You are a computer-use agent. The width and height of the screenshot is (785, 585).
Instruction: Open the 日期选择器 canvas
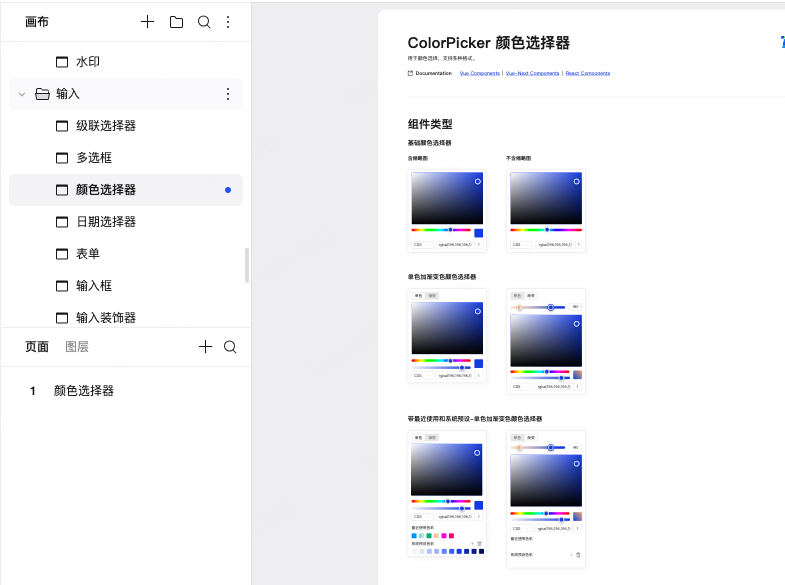[106, 222]
